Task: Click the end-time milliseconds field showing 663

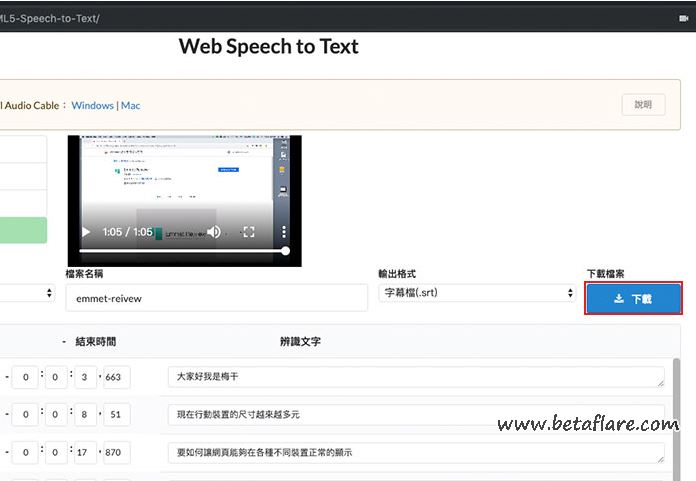Action: coord(117,377)
